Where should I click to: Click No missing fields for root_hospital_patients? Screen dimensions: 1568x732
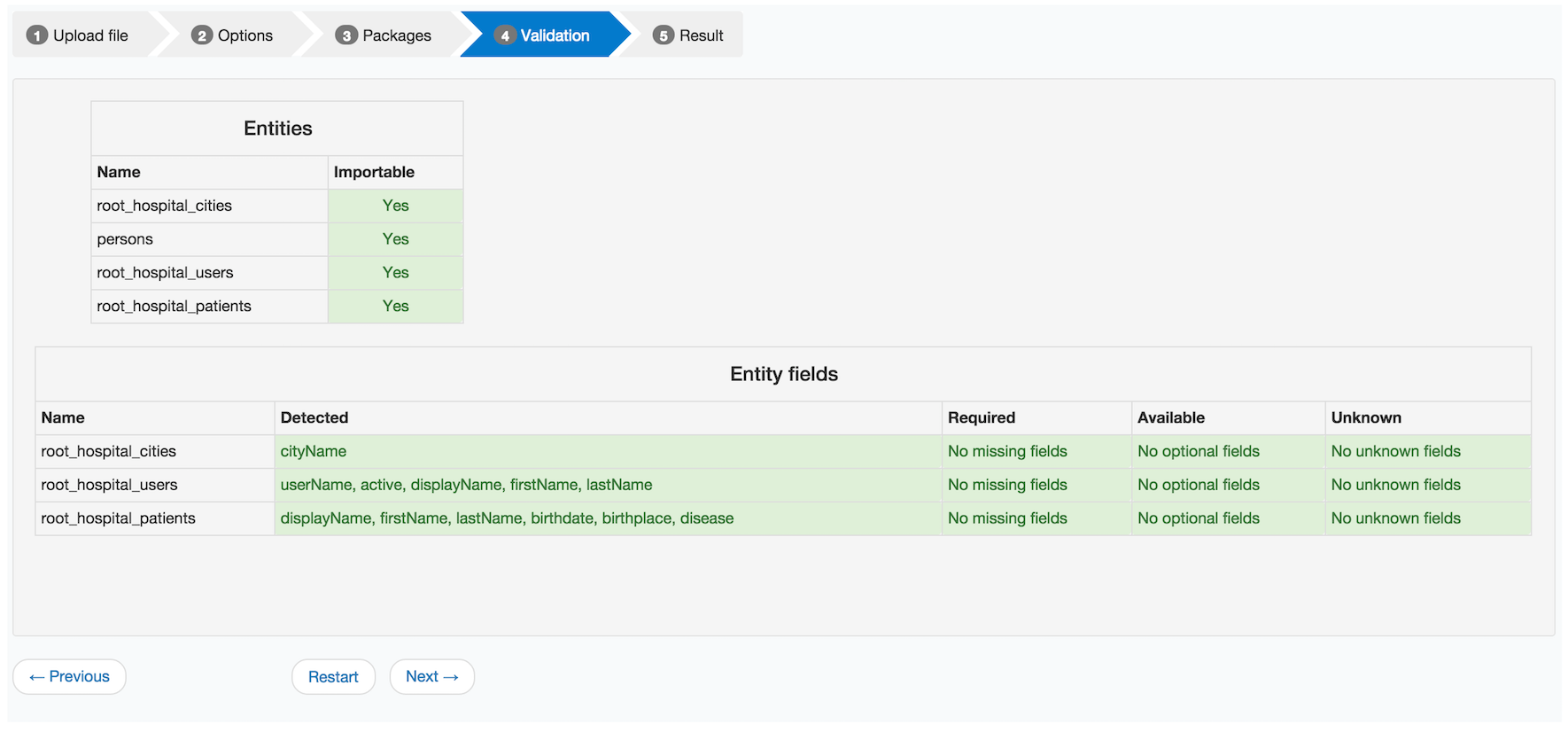click(x=1007, y=518)
